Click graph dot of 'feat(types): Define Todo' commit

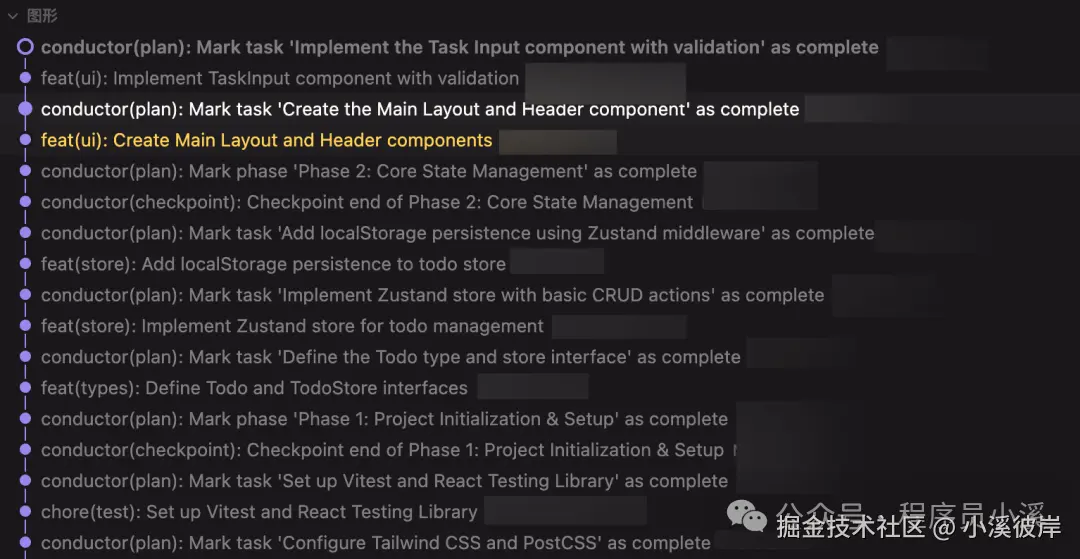click(25, 388)
